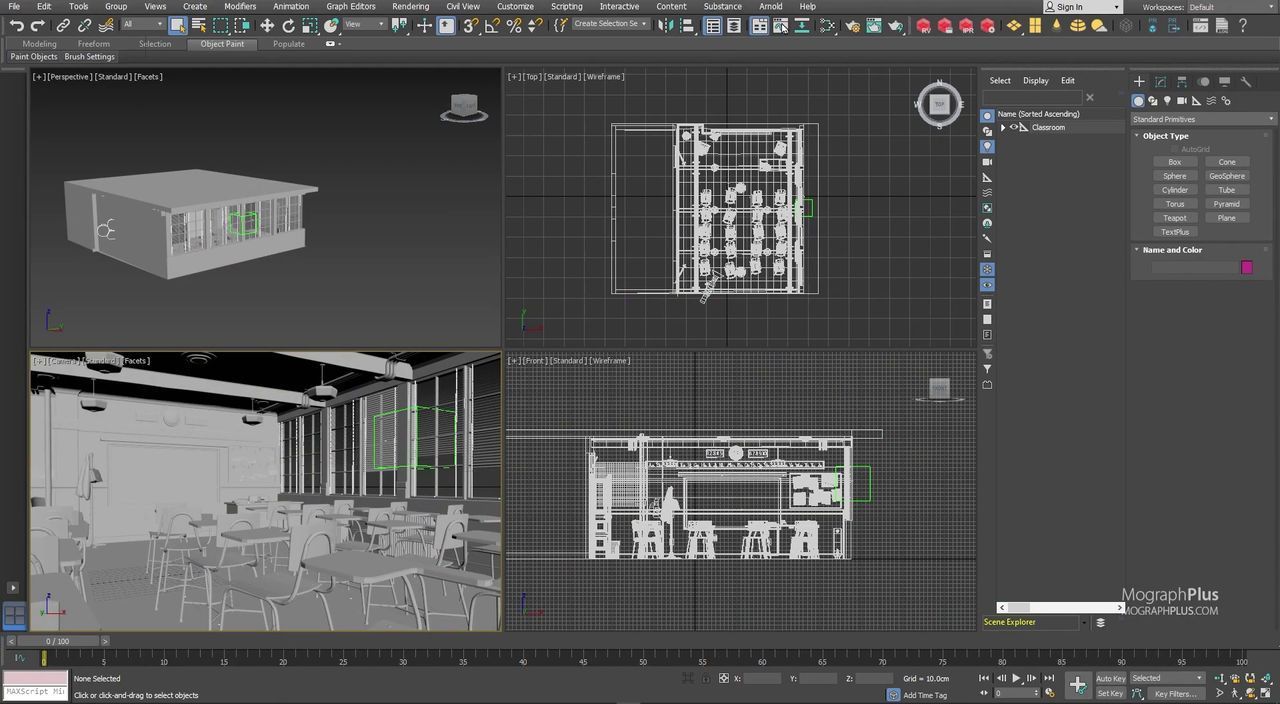This screenshot has height=704, width=1280.
Task: Toggle lights display filter in Scene Explorer
Action: 987,146
